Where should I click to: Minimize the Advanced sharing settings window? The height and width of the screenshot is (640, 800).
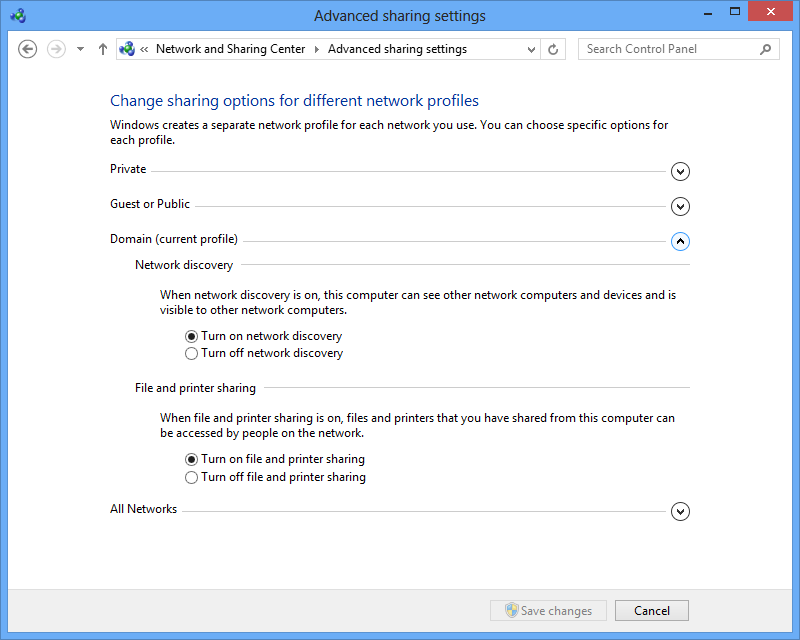pos(708,12)
